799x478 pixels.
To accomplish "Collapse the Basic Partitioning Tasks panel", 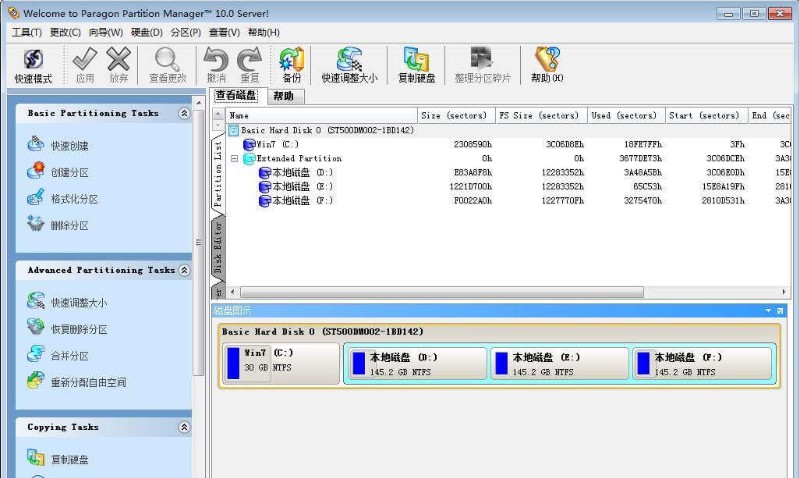I will [183, 114].
